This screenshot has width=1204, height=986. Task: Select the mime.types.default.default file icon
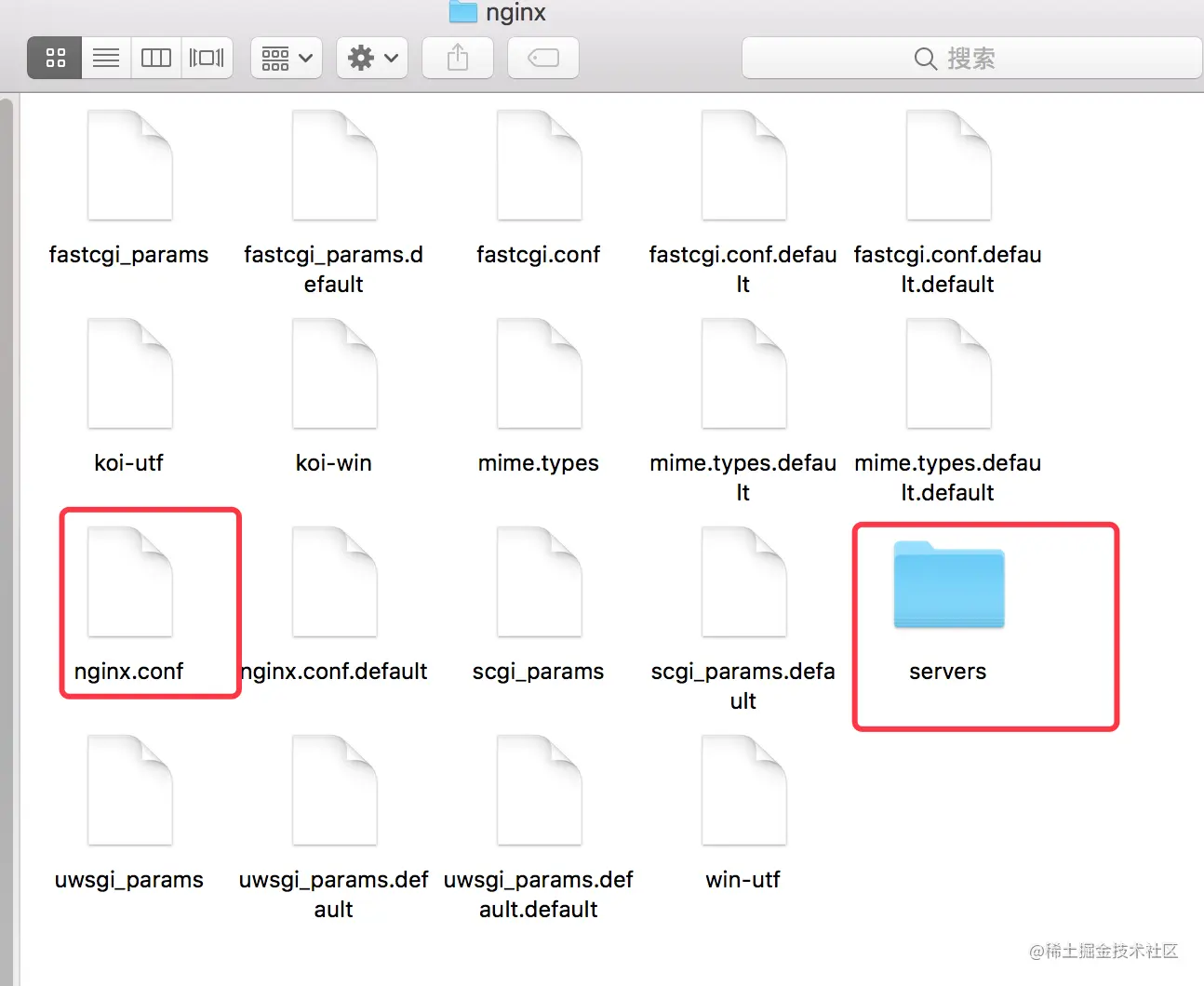pyautogui.click(x=949, y=374)
